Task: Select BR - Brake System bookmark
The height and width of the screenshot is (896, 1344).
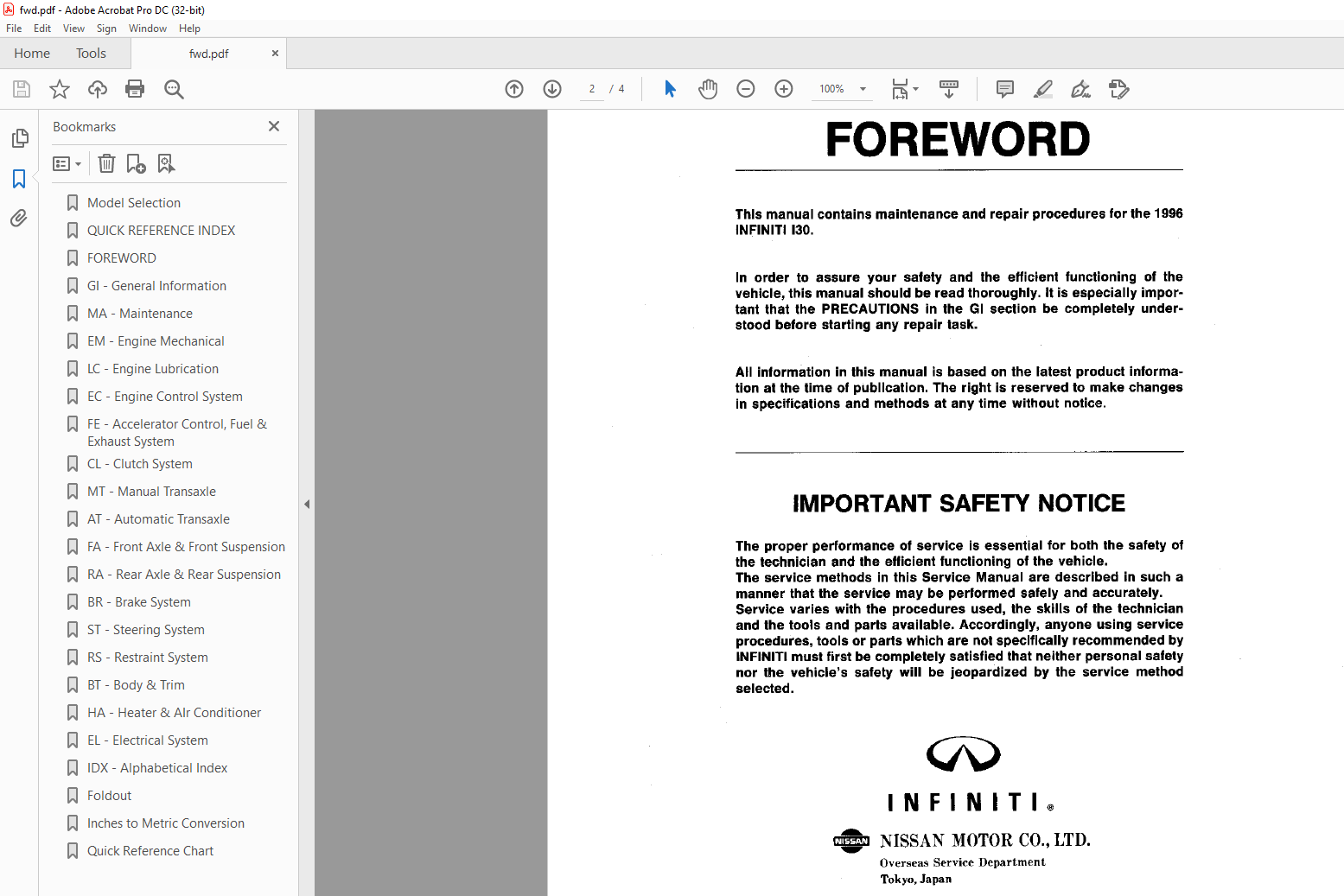Action: [139, 602]
